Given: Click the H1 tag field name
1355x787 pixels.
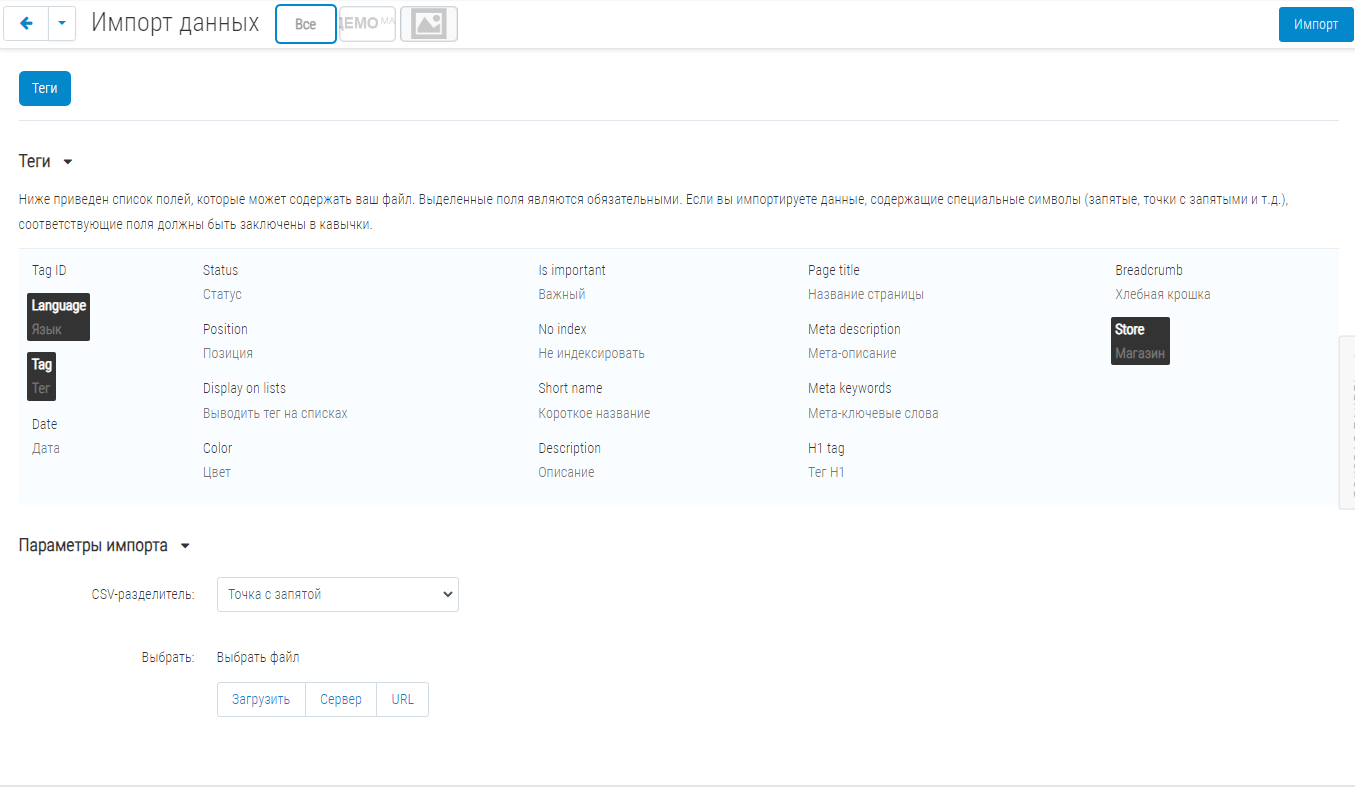Looking at the screenshot, I should click(x=826, y=448).
